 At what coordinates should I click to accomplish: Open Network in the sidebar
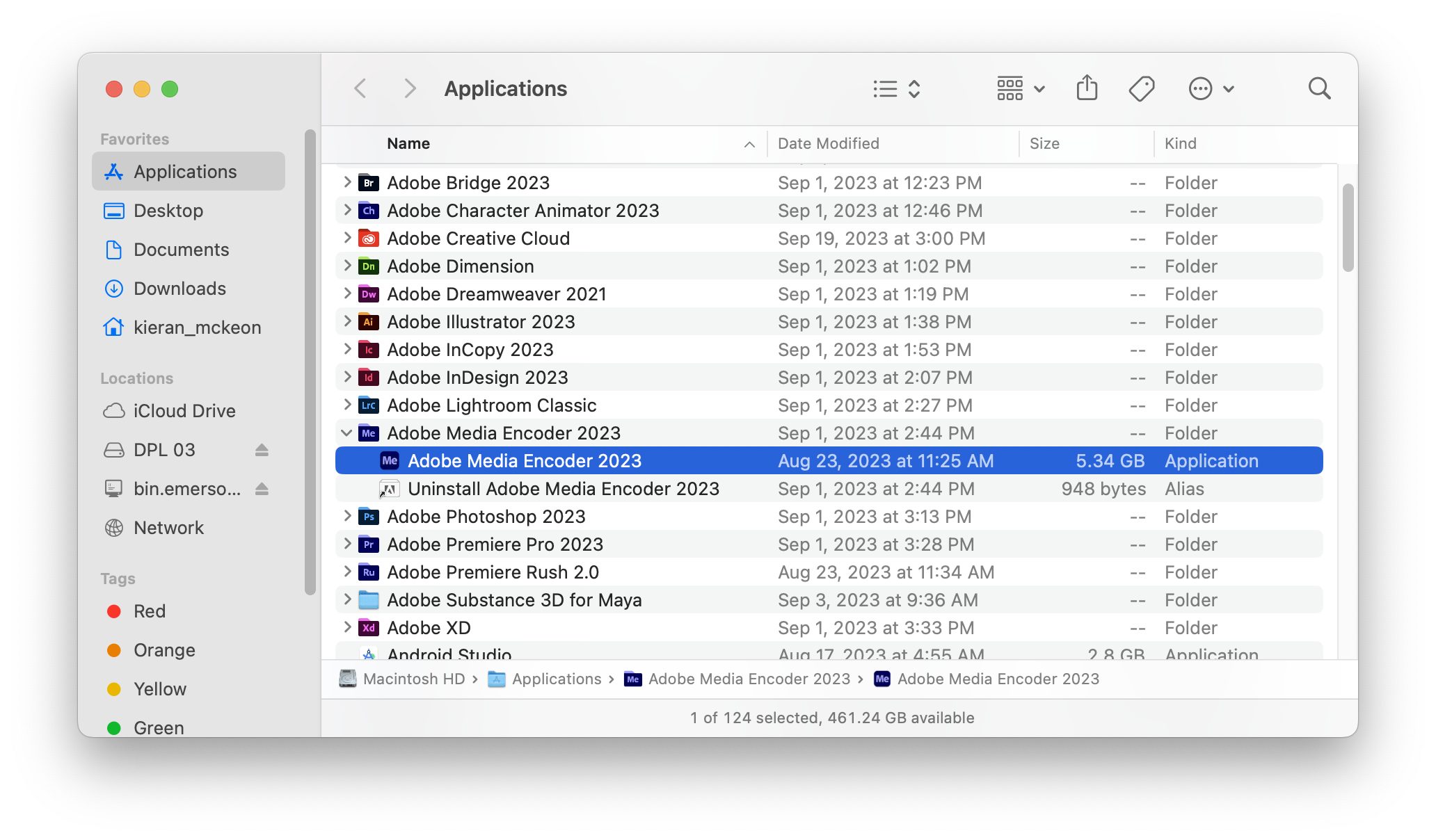pyautogui.click(x=189, y=528)
